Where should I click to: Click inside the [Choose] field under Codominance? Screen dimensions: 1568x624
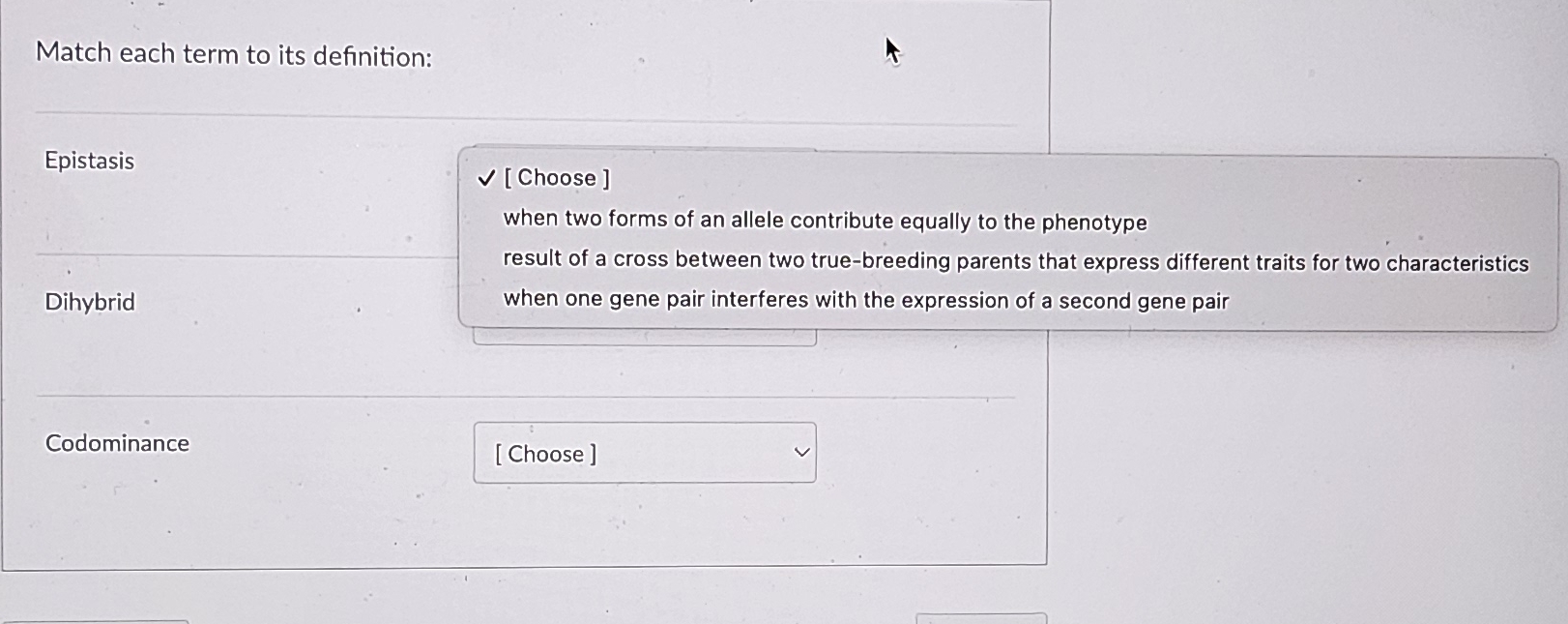(580, 452)
